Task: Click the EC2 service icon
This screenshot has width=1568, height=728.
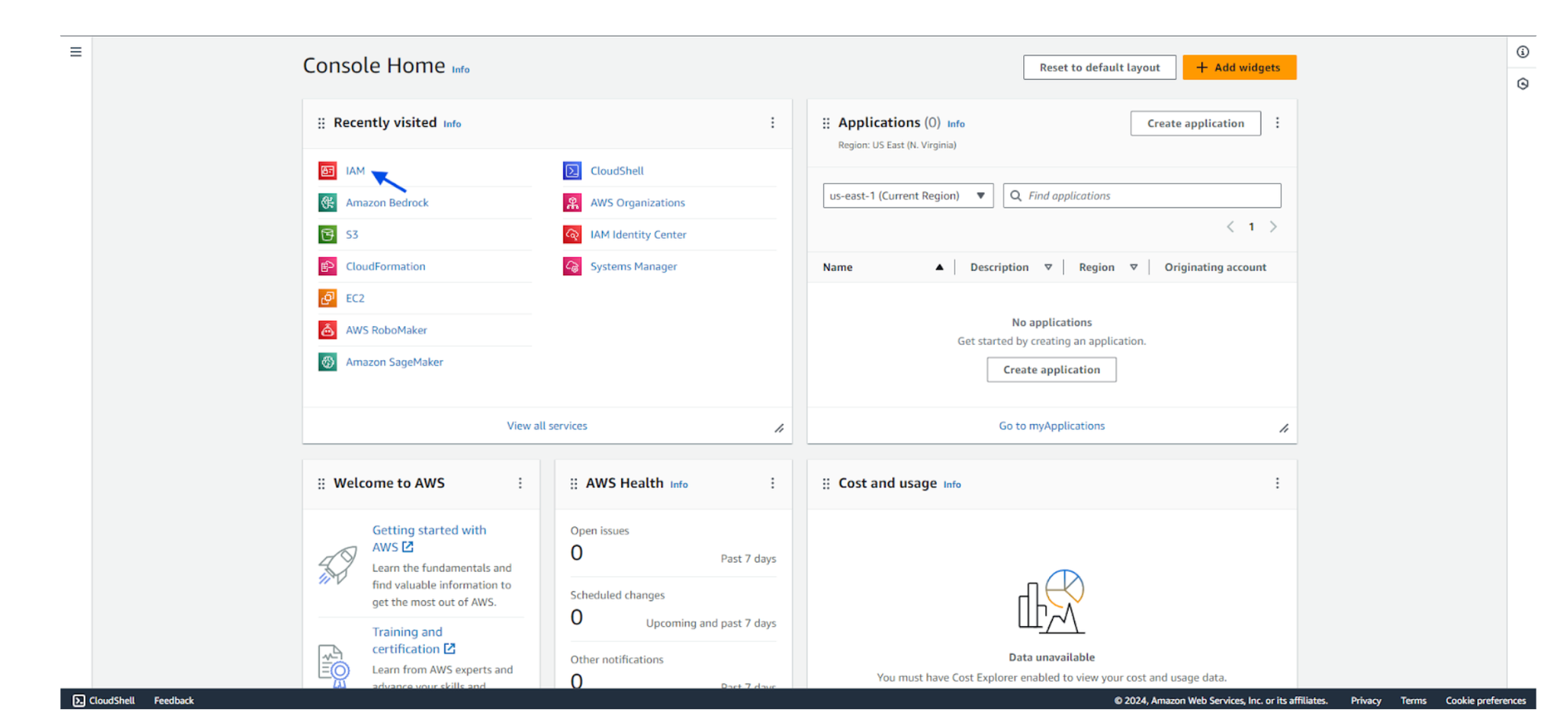Action: point(328,299)
